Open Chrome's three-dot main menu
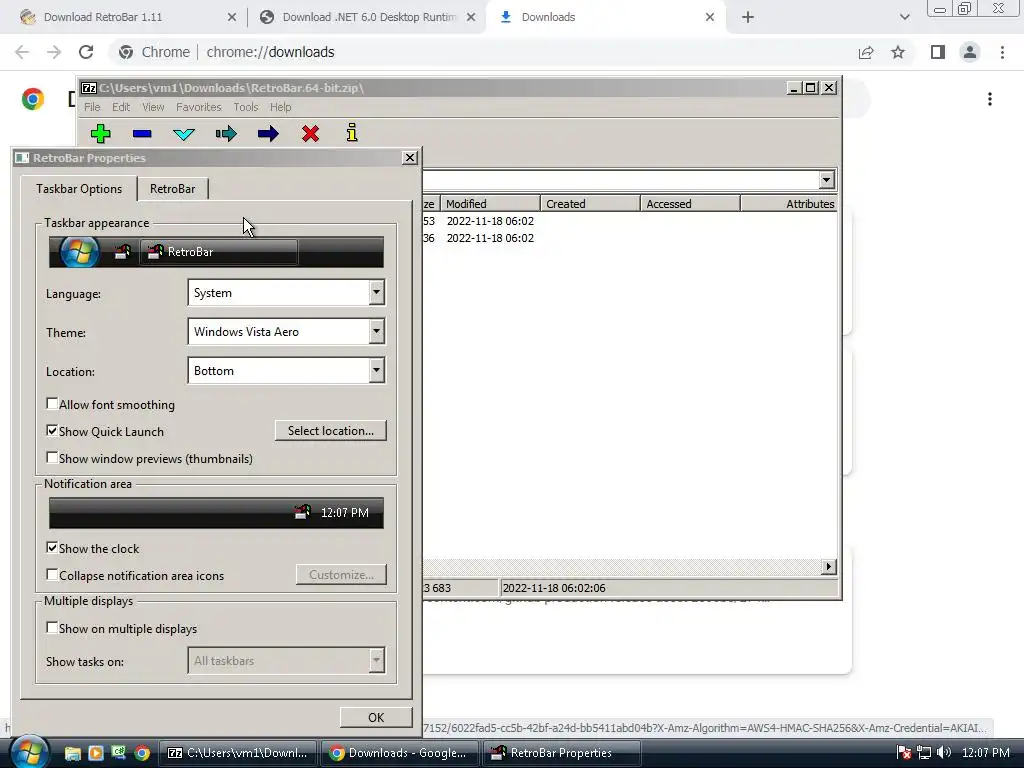Image resolution: width=1024 pixels, height=768 pixels. 1002,52
